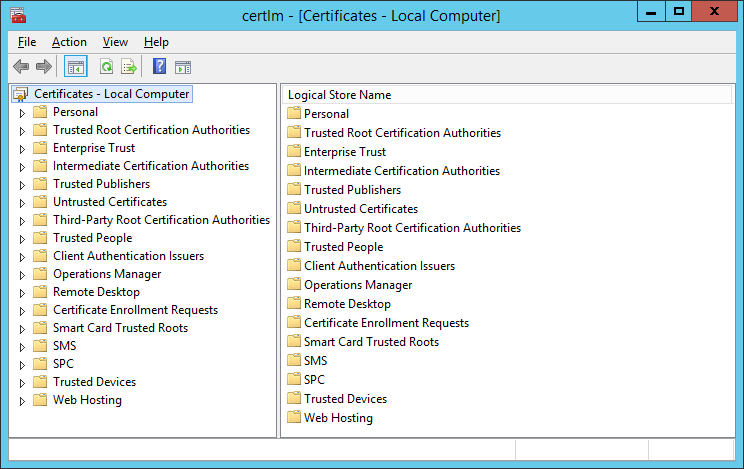Toggle the Show/Hide Action Pane button
This screenshot has width=744, height=469.
pyautogui.click(x=183, y=67)
